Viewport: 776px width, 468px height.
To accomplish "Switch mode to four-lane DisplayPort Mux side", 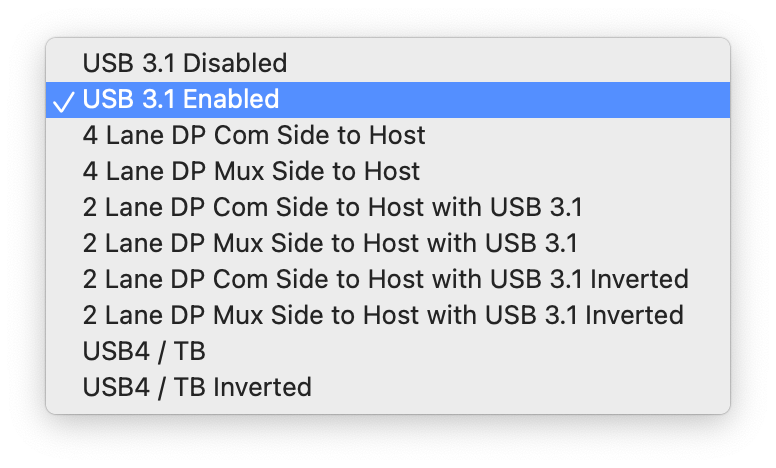I will 251,171.
